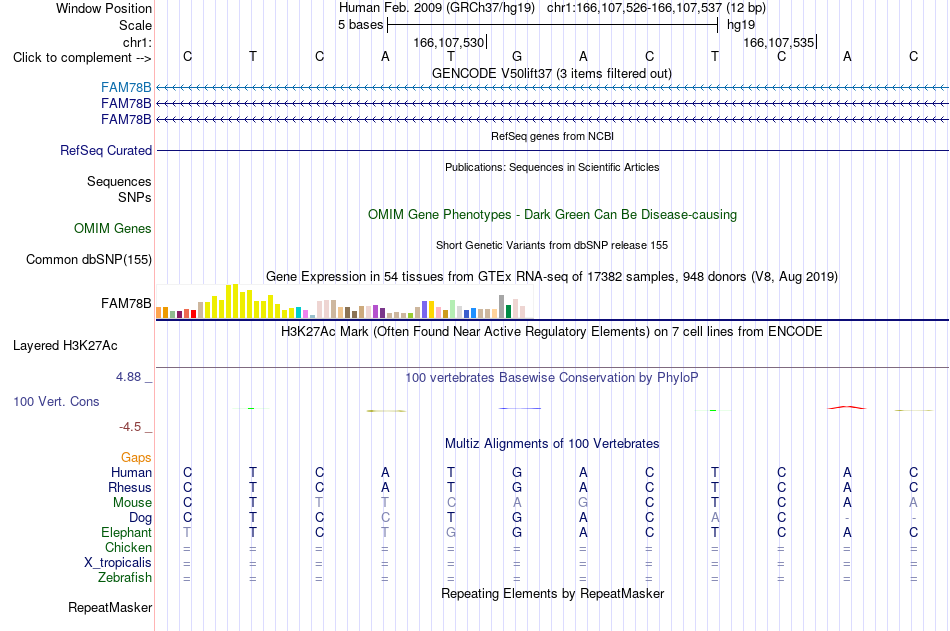Click the 100 Vert. Cons label
Viewport: 950px width, 631px height.
point(56,401)
